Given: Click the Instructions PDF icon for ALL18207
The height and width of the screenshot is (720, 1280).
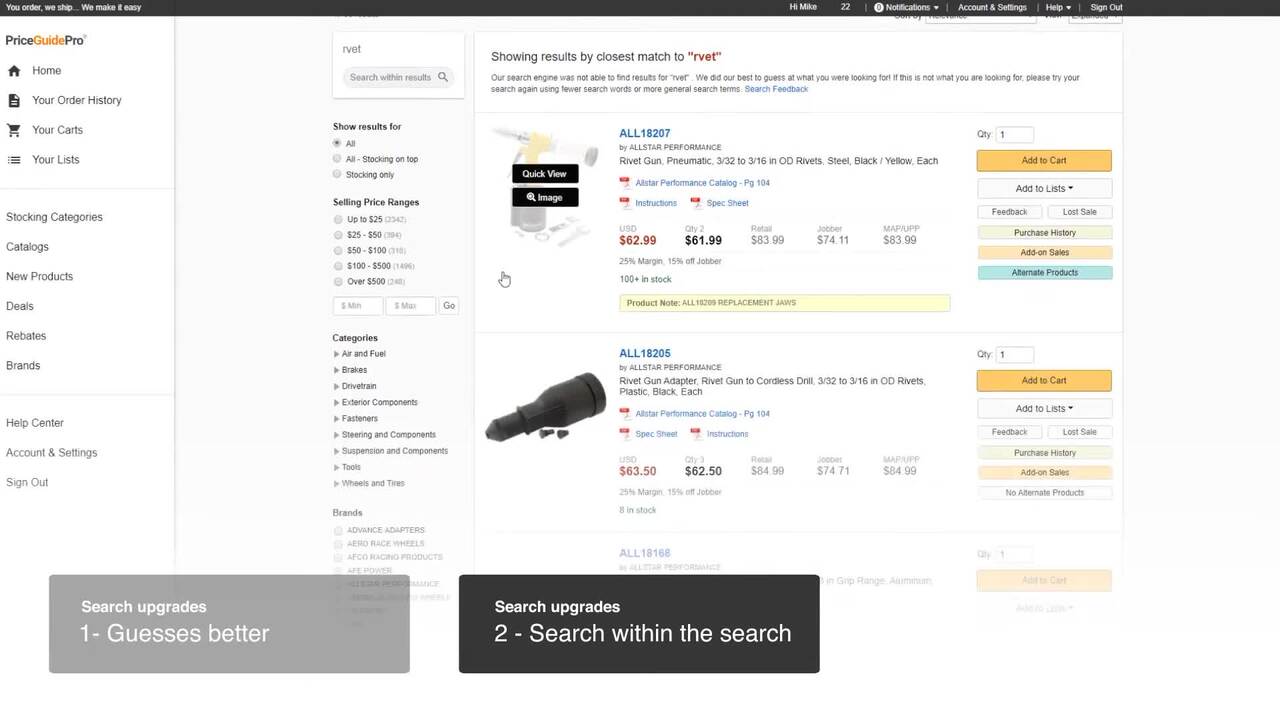Looking at the screenshot, I should click(625, 203).
